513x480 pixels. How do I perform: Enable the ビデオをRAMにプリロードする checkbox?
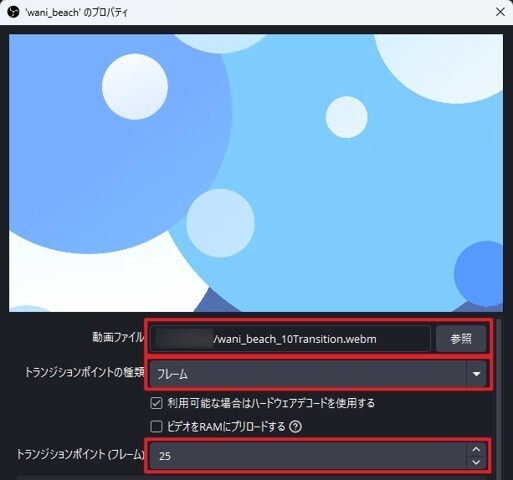pos(156,426)
